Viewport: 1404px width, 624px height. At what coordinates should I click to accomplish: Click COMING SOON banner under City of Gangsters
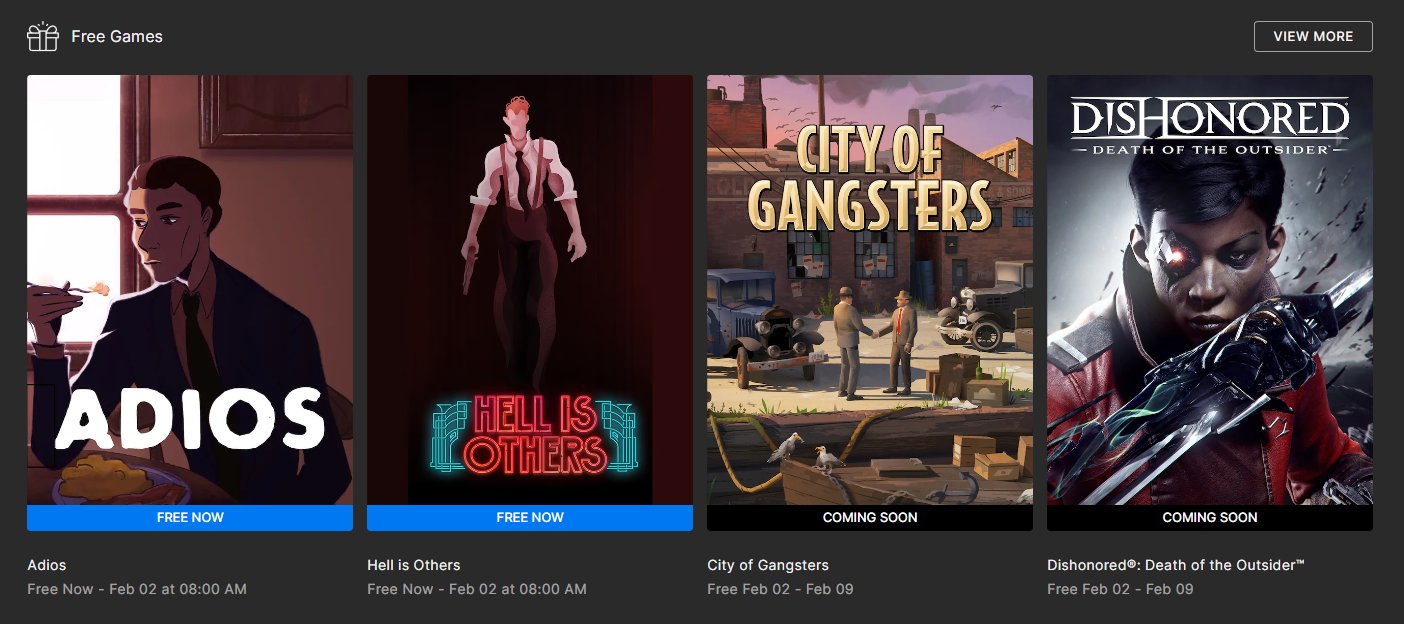[870, 518]
